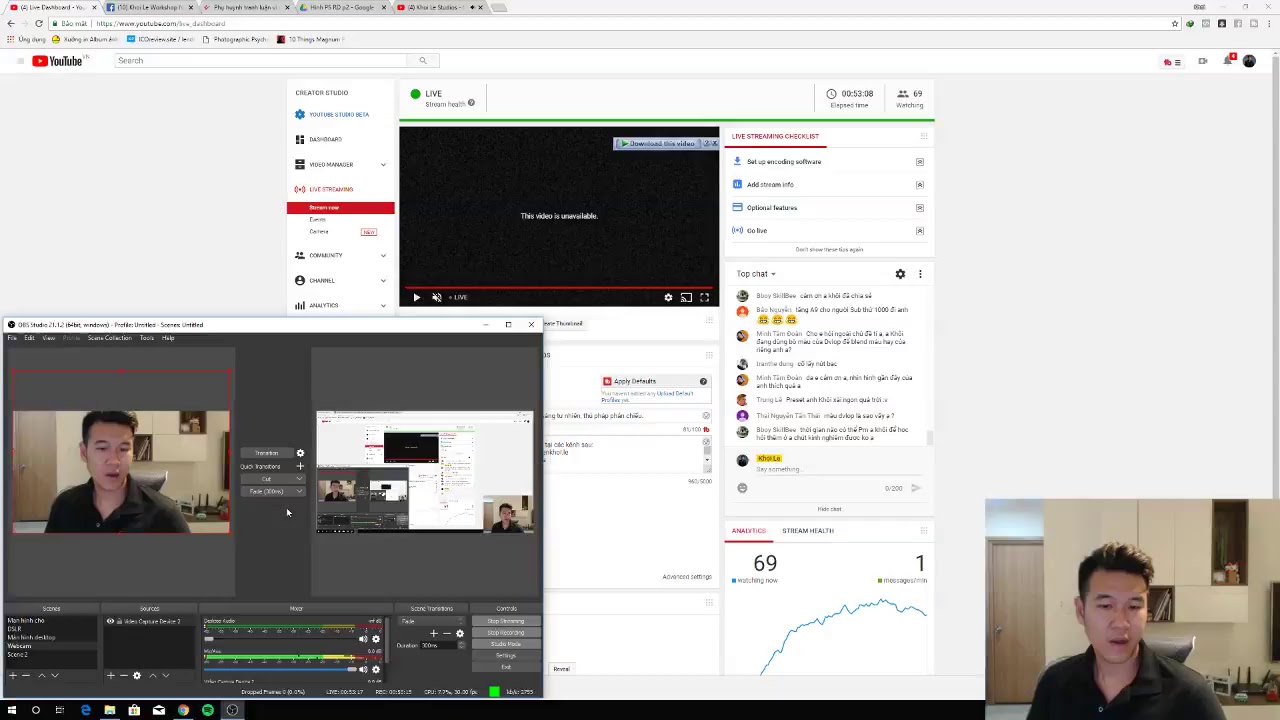Screen dimensions: 1280x720
Task: Click the YouTube logo in header
Action: pos(57,61)
